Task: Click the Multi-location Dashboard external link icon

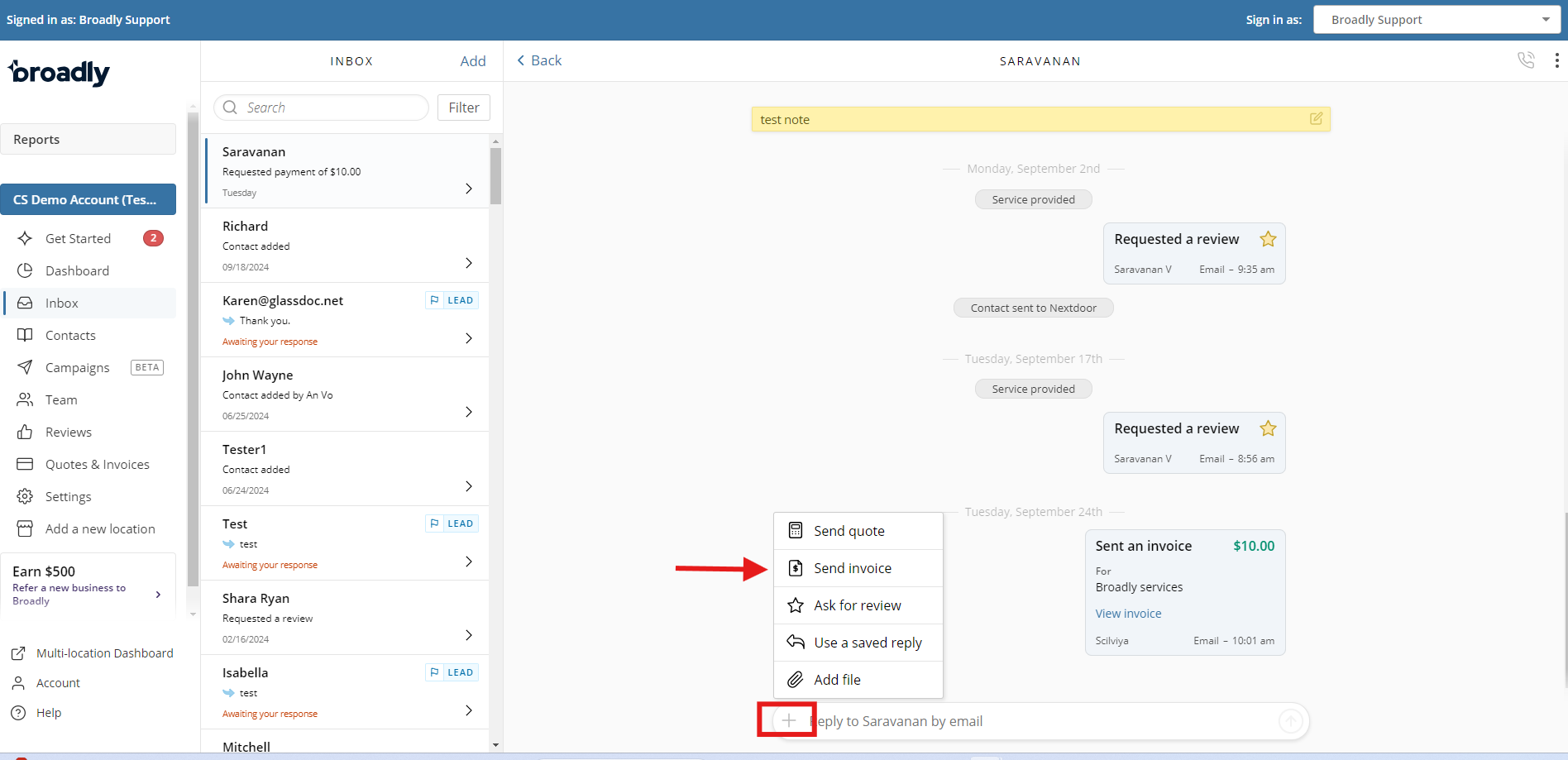Action: [x=17, y=653]
